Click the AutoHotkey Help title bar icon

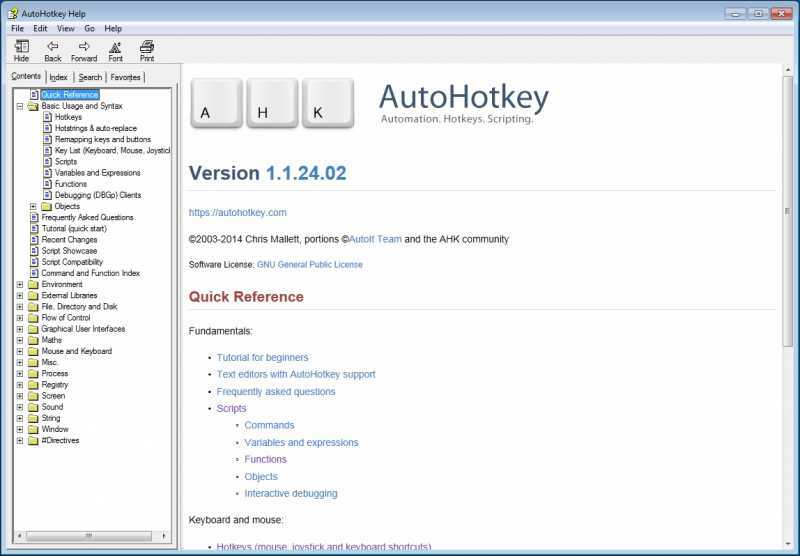click(13, 14)
